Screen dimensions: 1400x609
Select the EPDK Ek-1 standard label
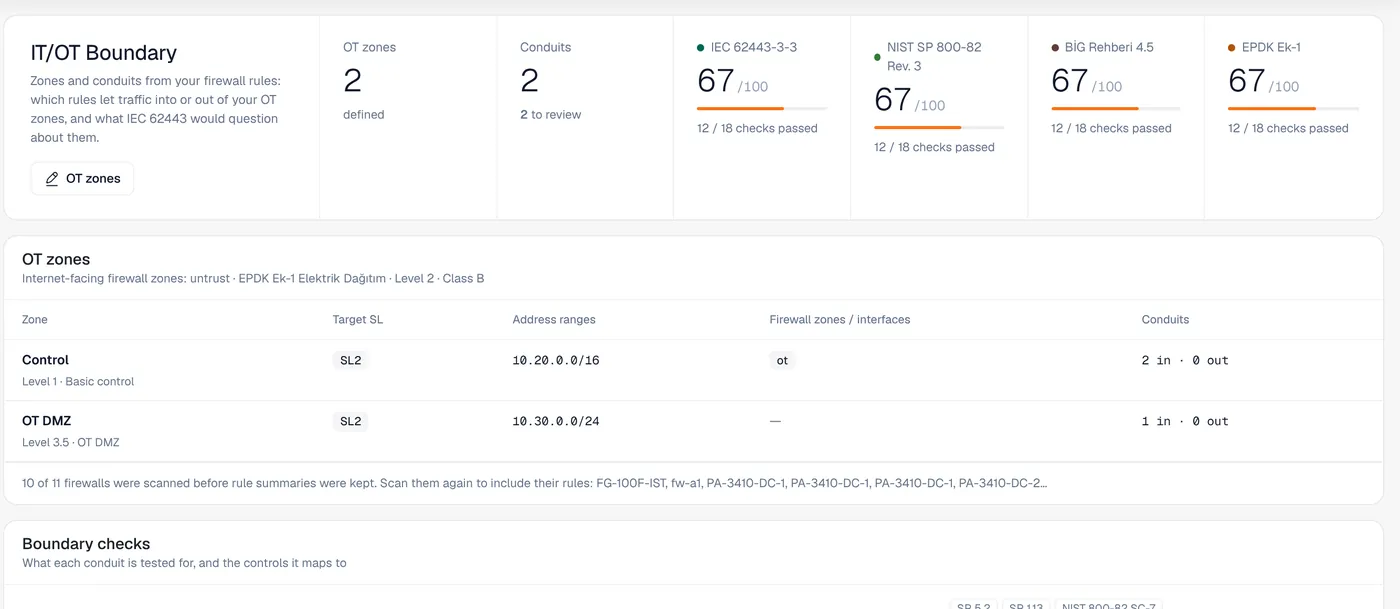(1271, 47)
